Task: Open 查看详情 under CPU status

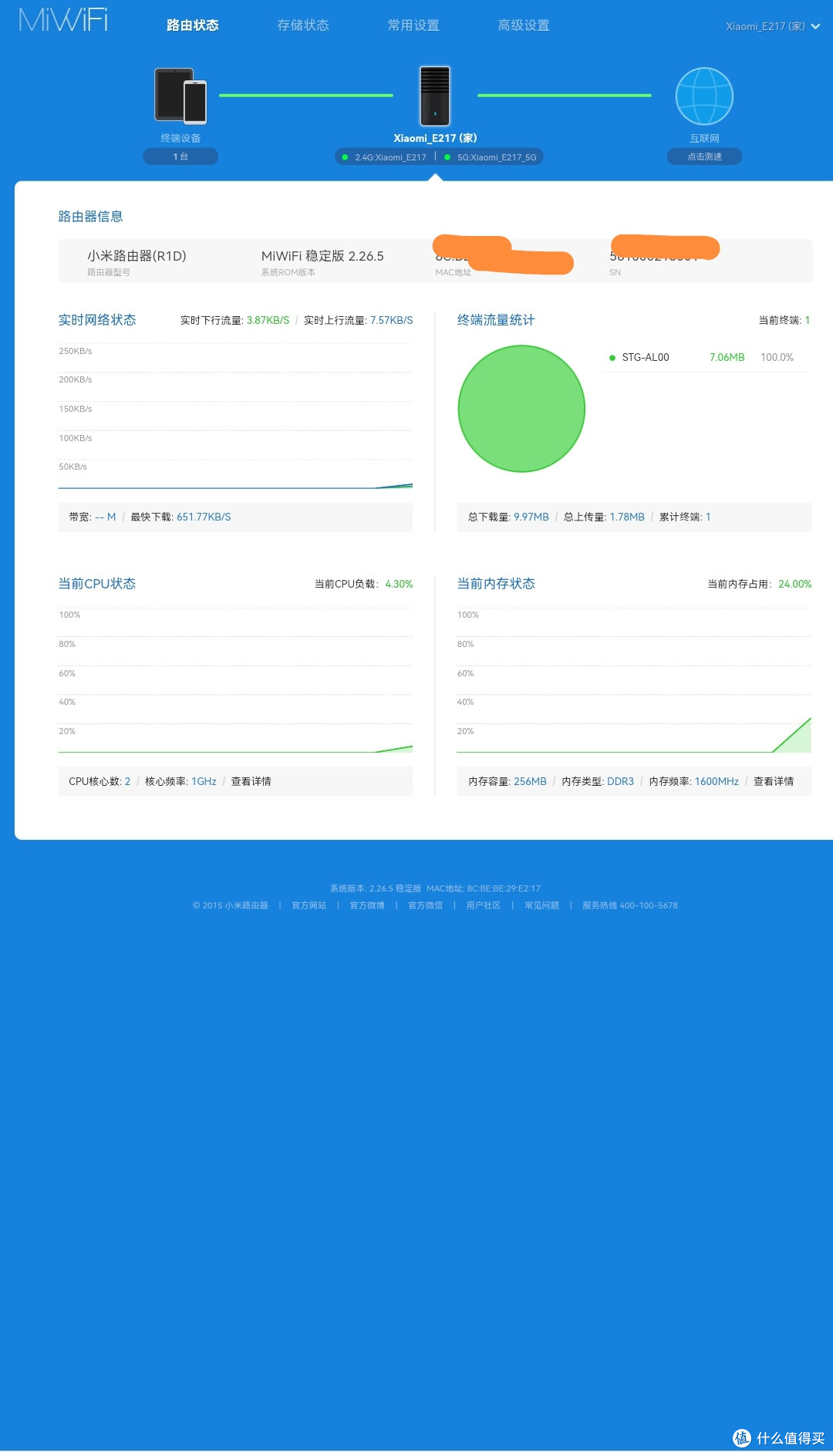Action: coord(251,782)
